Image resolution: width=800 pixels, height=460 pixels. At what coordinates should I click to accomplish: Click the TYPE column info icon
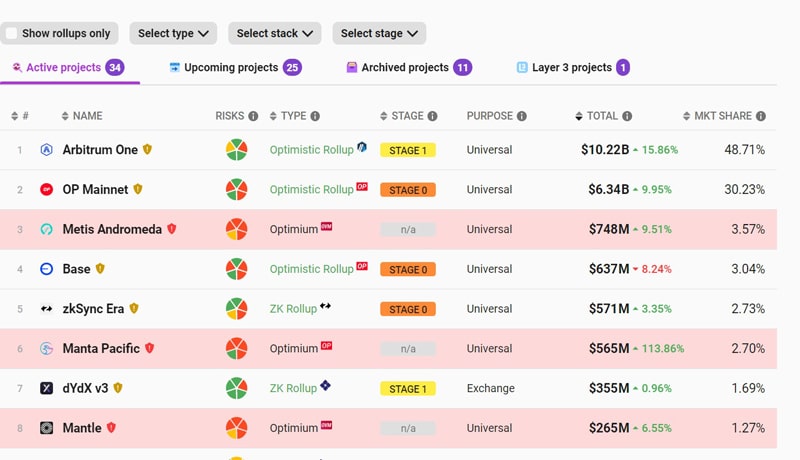pos(315,116)
